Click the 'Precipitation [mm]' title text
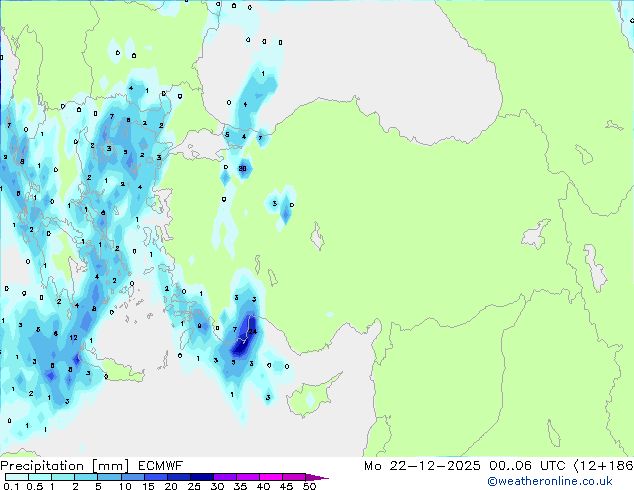 pos(65,466)
